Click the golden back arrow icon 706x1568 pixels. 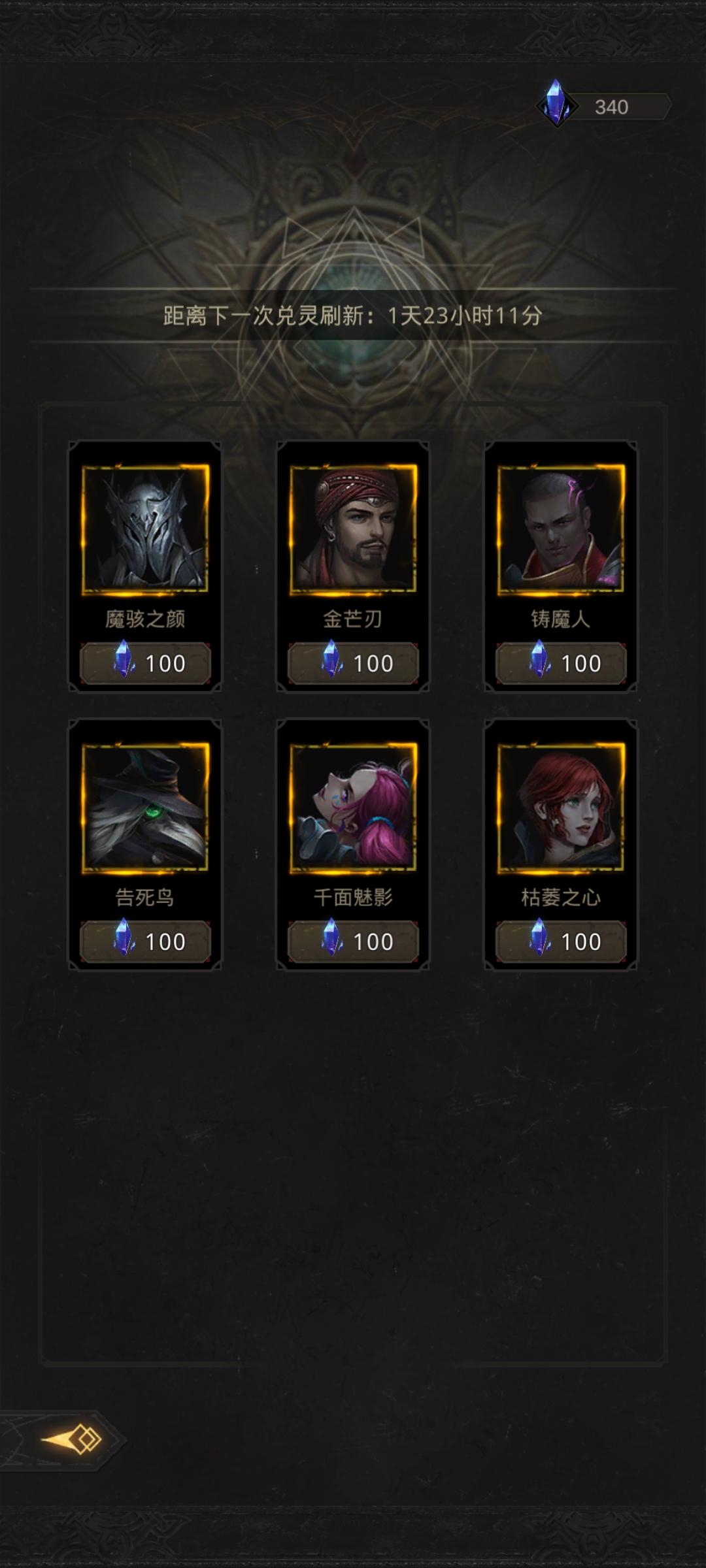(x=72, y=1439)
